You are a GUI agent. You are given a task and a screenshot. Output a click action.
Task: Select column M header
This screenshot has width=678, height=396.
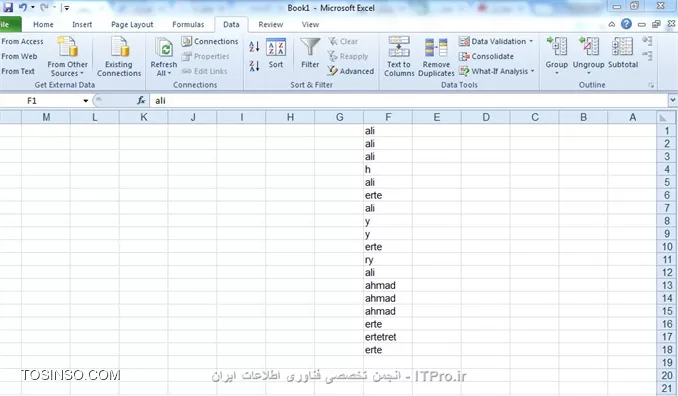[x=46, y=117]
